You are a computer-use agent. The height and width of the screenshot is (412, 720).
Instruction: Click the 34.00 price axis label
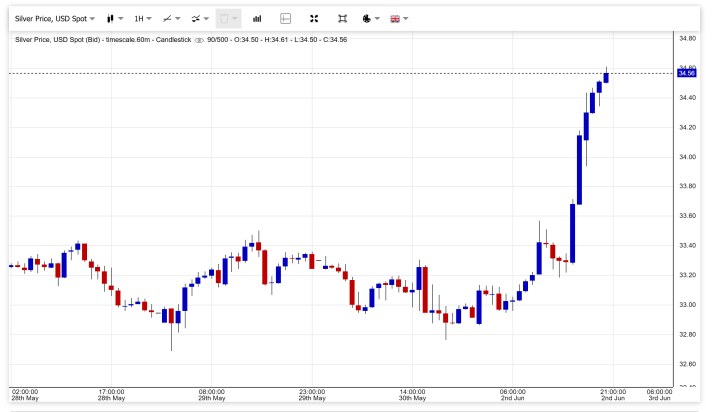(687, 157)
